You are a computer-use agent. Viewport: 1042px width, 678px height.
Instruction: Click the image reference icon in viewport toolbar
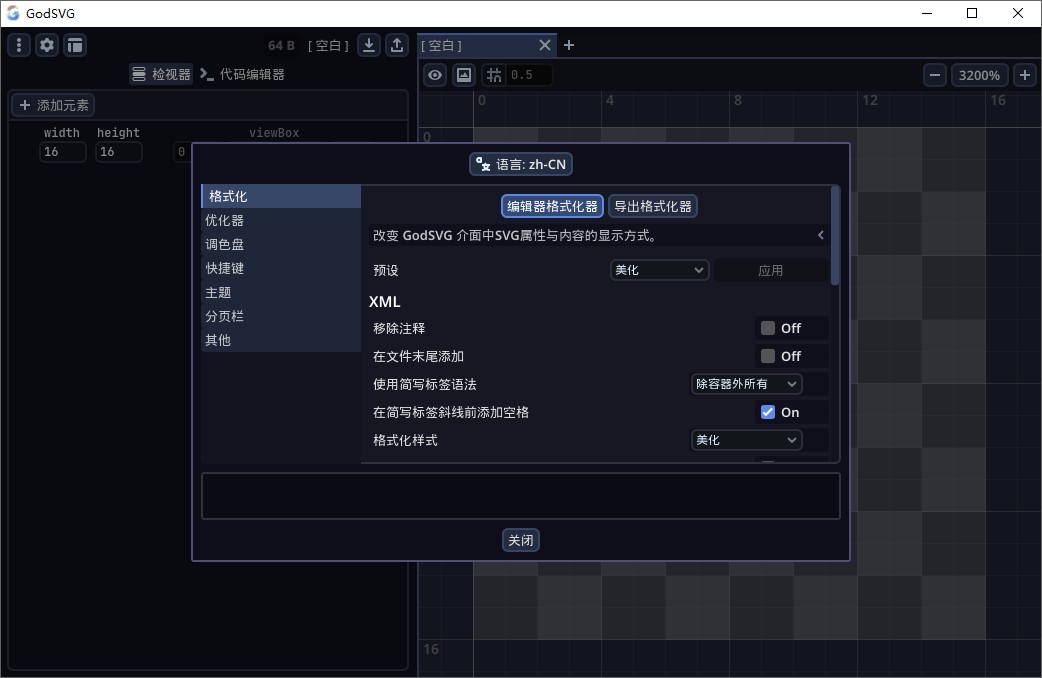click(463, 75)
